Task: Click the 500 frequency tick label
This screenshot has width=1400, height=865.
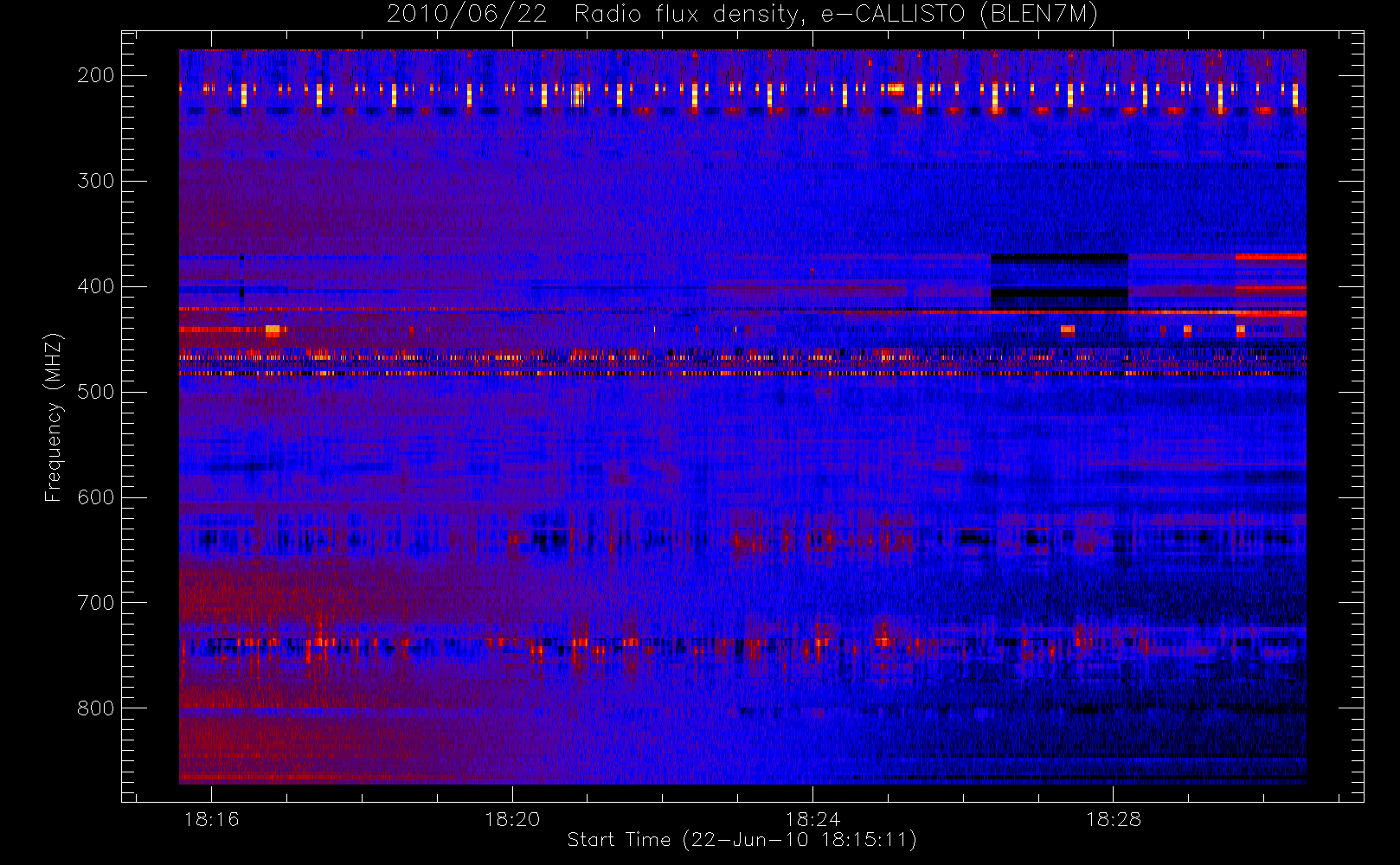Action: 95,392
